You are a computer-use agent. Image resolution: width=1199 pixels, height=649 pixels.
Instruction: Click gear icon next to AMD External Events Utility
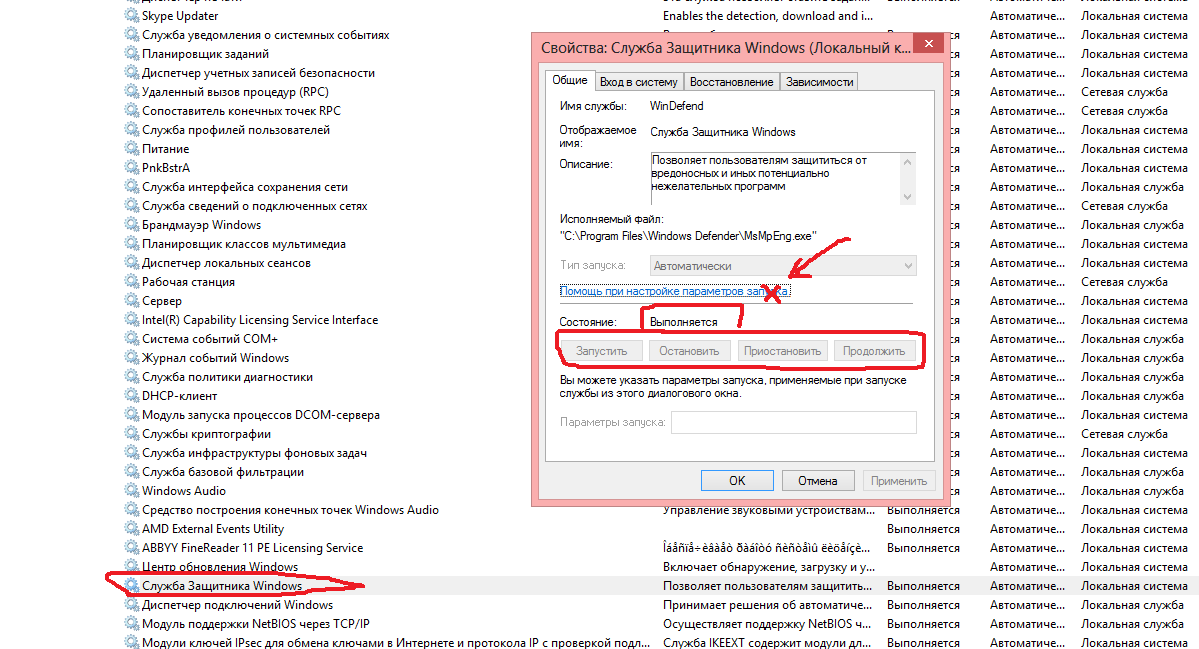click(x=132, y=529)
